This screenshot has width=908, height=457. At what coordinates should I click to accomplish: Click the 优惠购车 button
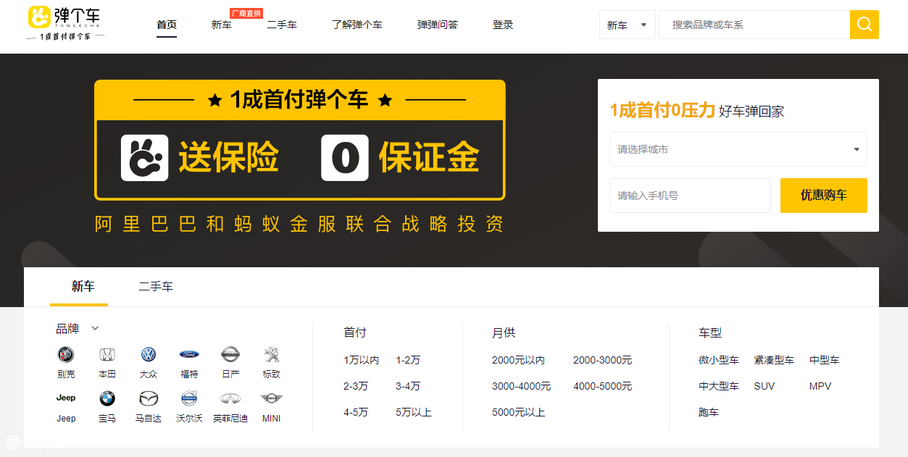click(823, 196)
